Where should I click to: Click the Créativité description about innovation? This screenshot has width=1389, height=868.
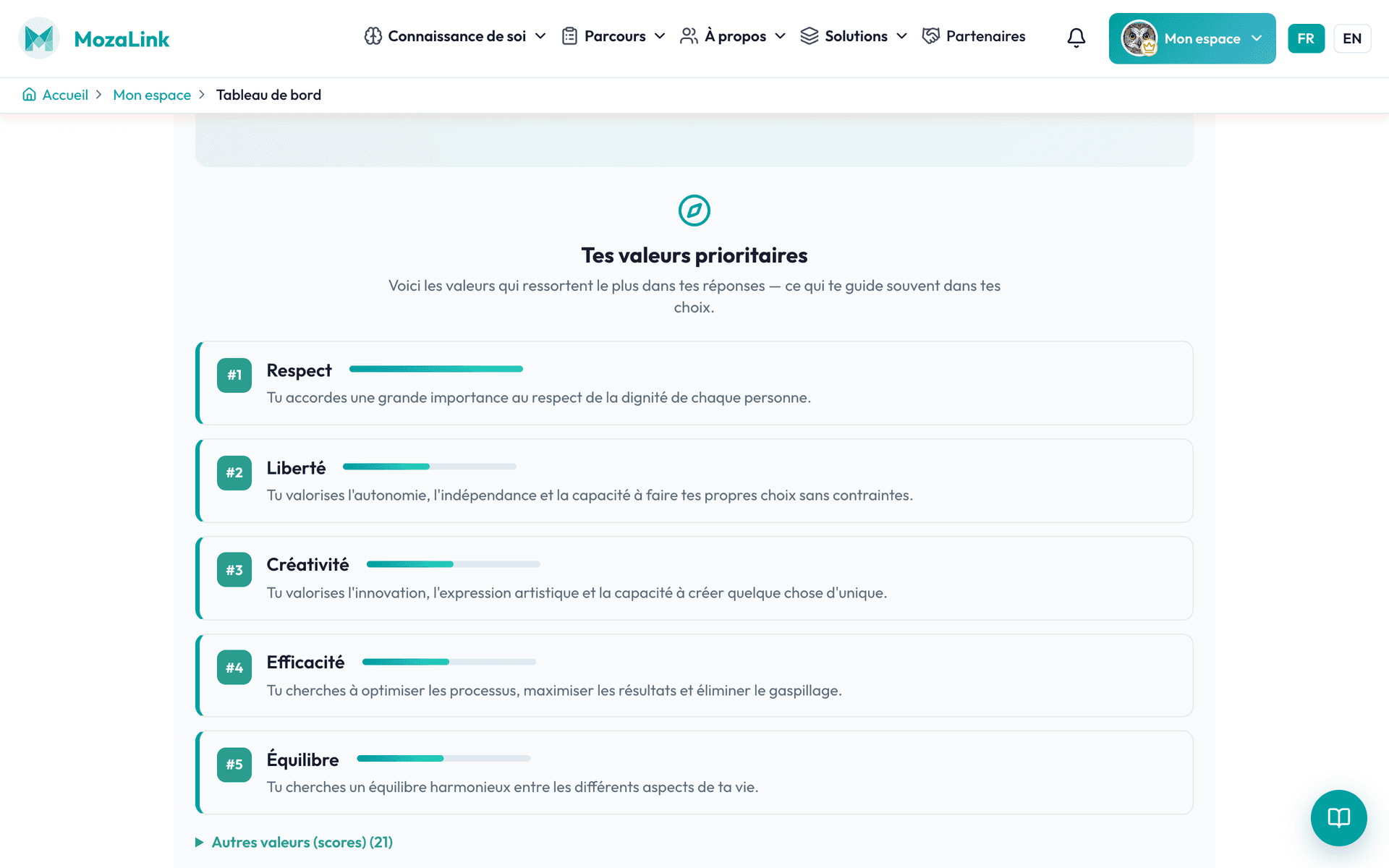[x=577, y=593]
